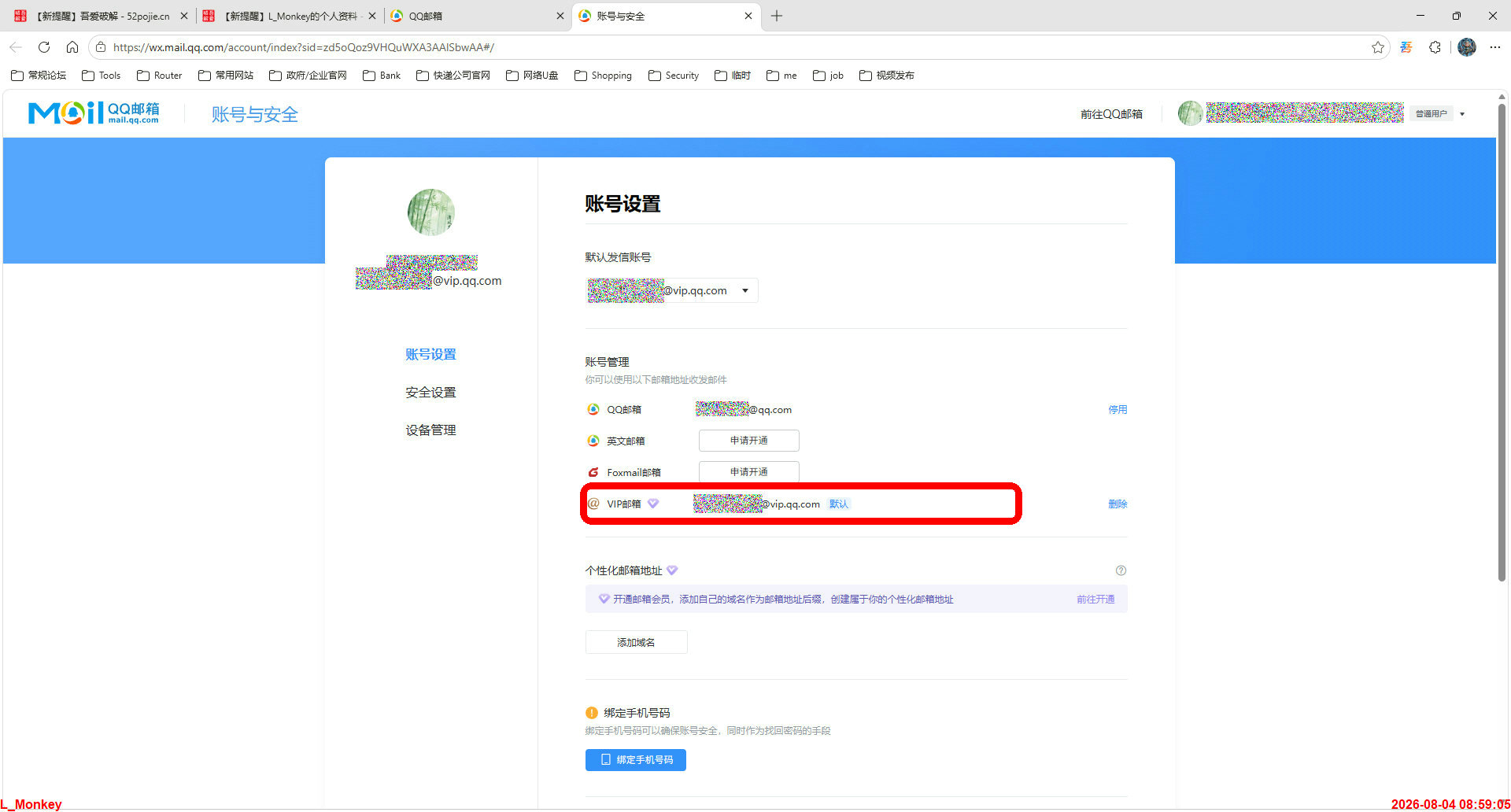Viewport: 1511px width, 812px height.
Task: Open the Bank bookmarks folder
Action: pyautogui.click(x=382, y=76)
